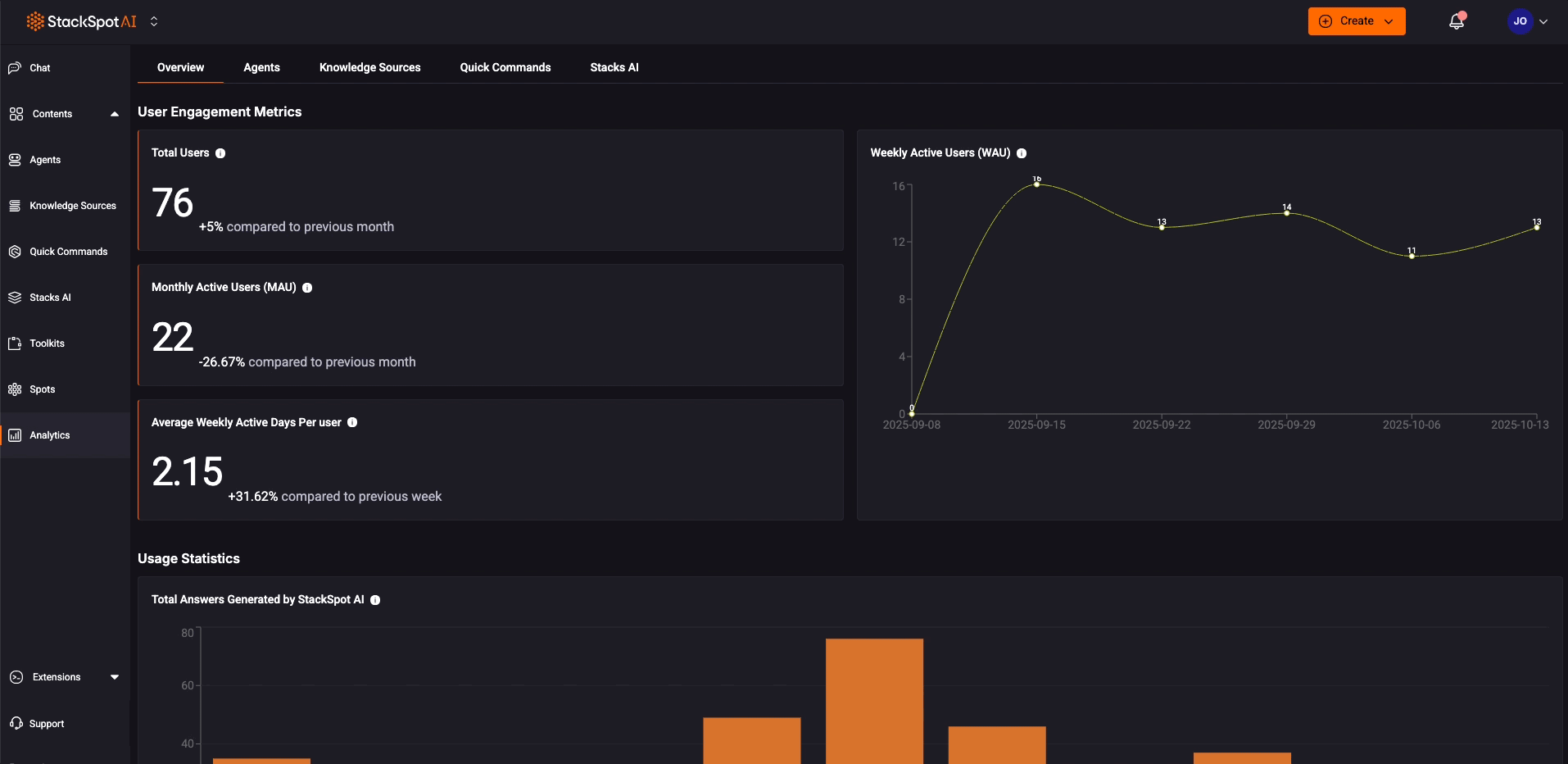Show info for Average Weekly Active Days
This screenshot has height=764, width=1568.
(x=352, y=422)
